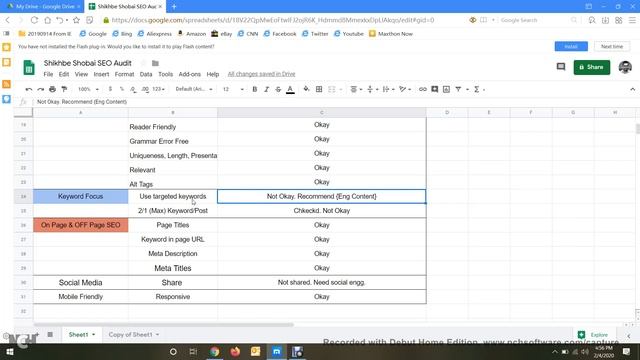Open the Add-ons menu
This screenshot has width=640, height=360.
point(190,74)
